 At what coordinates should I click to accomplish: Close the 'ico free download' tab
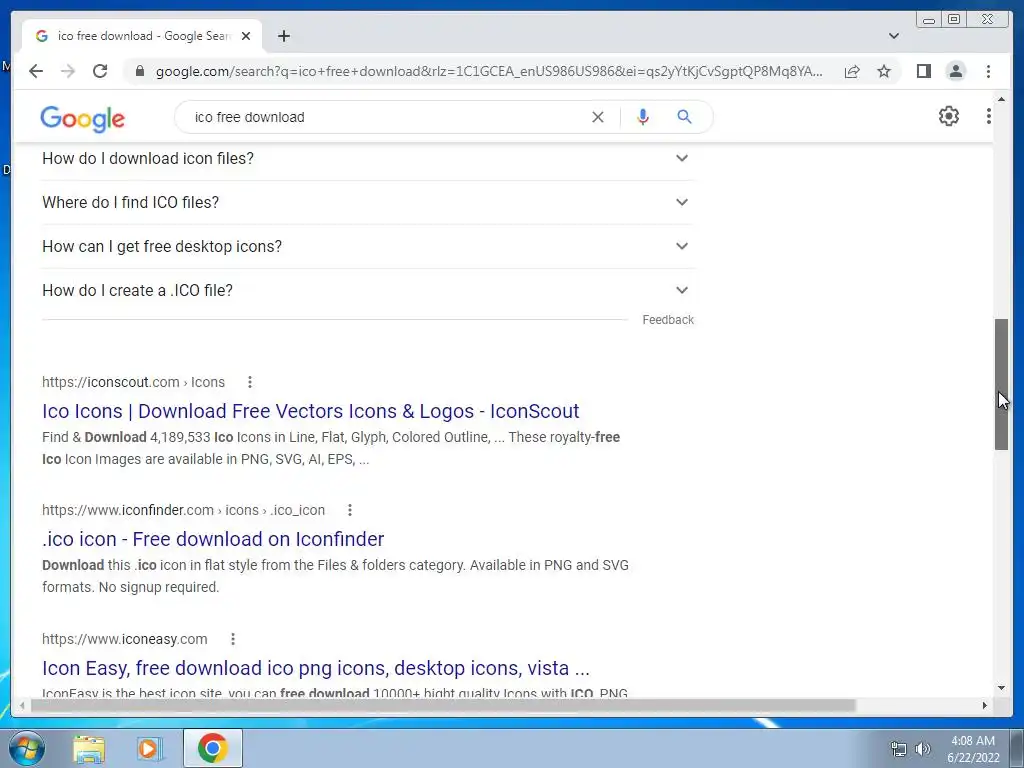point(246,36)
